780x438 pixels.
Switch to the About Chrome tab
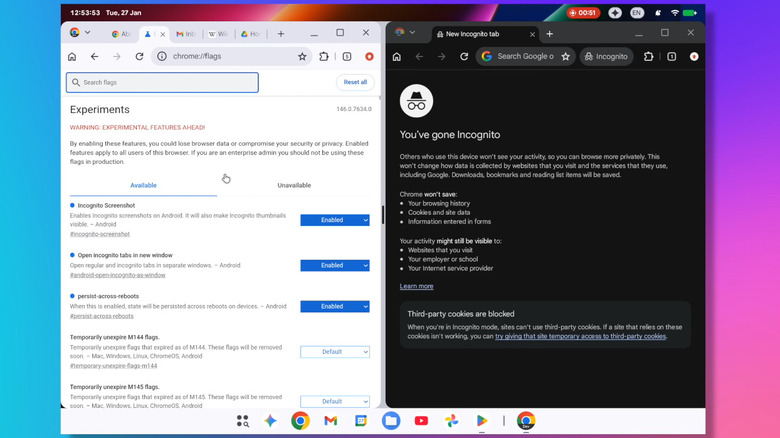(x=121, y=34)
